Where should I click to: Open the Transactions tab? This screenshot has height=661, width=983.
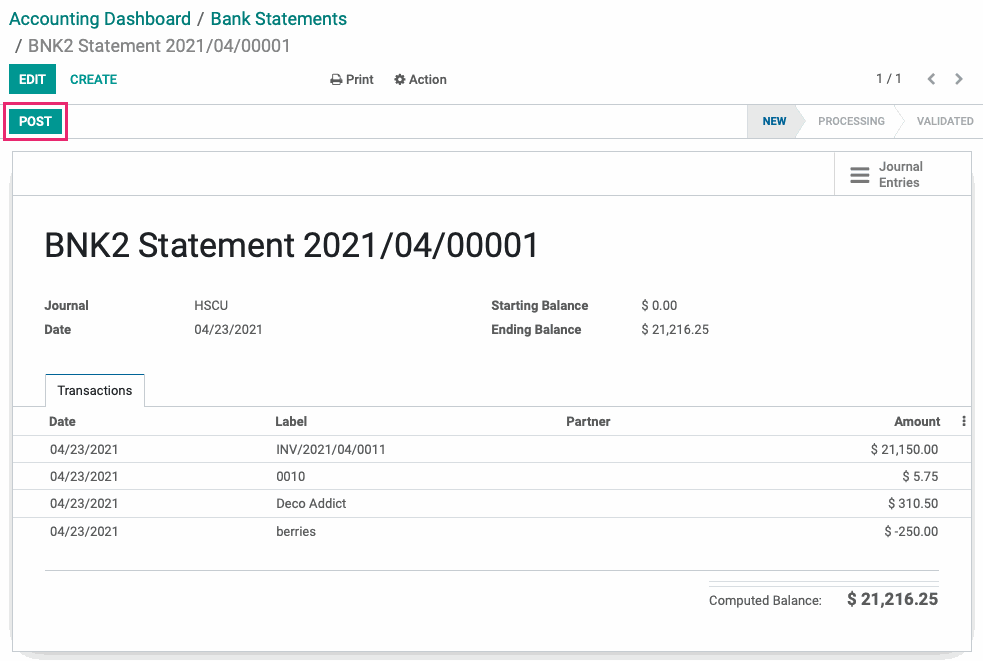(95, 391)
